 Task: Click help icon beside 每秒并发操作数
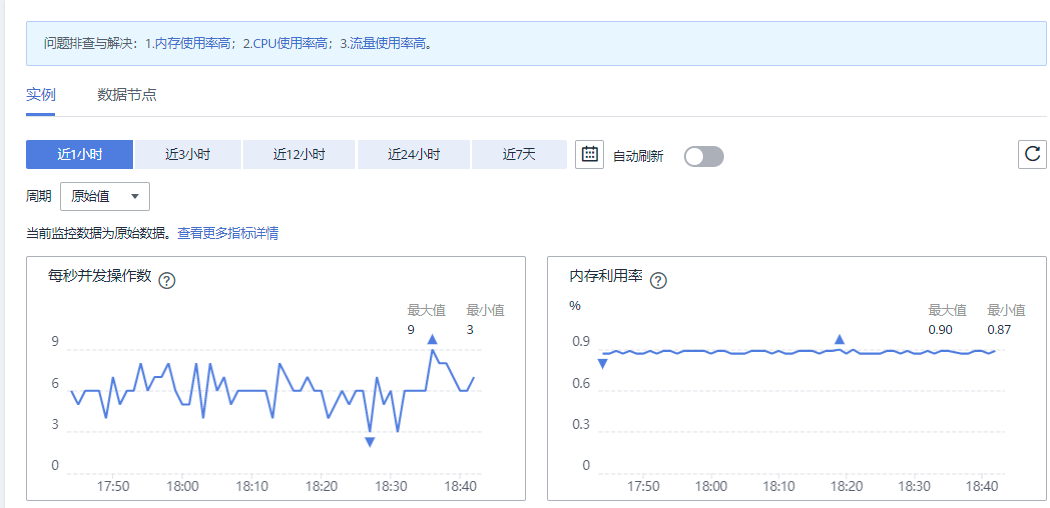(167, 280)
